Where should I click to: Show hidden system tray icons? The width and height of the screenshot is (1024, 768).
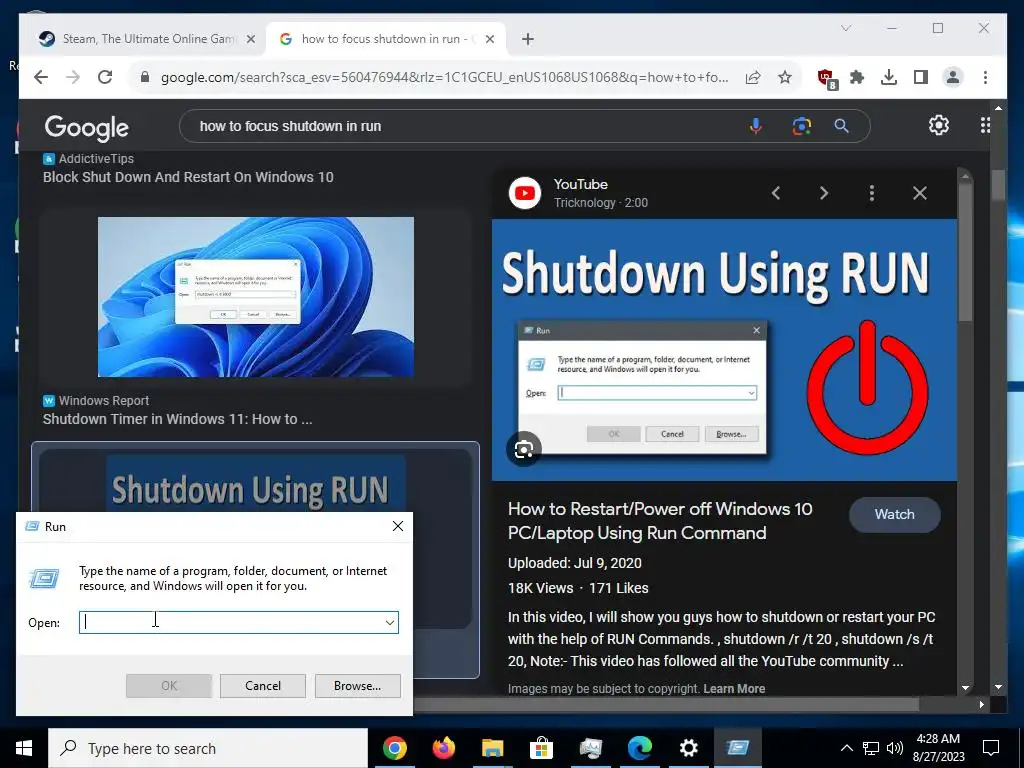(846, 748)
